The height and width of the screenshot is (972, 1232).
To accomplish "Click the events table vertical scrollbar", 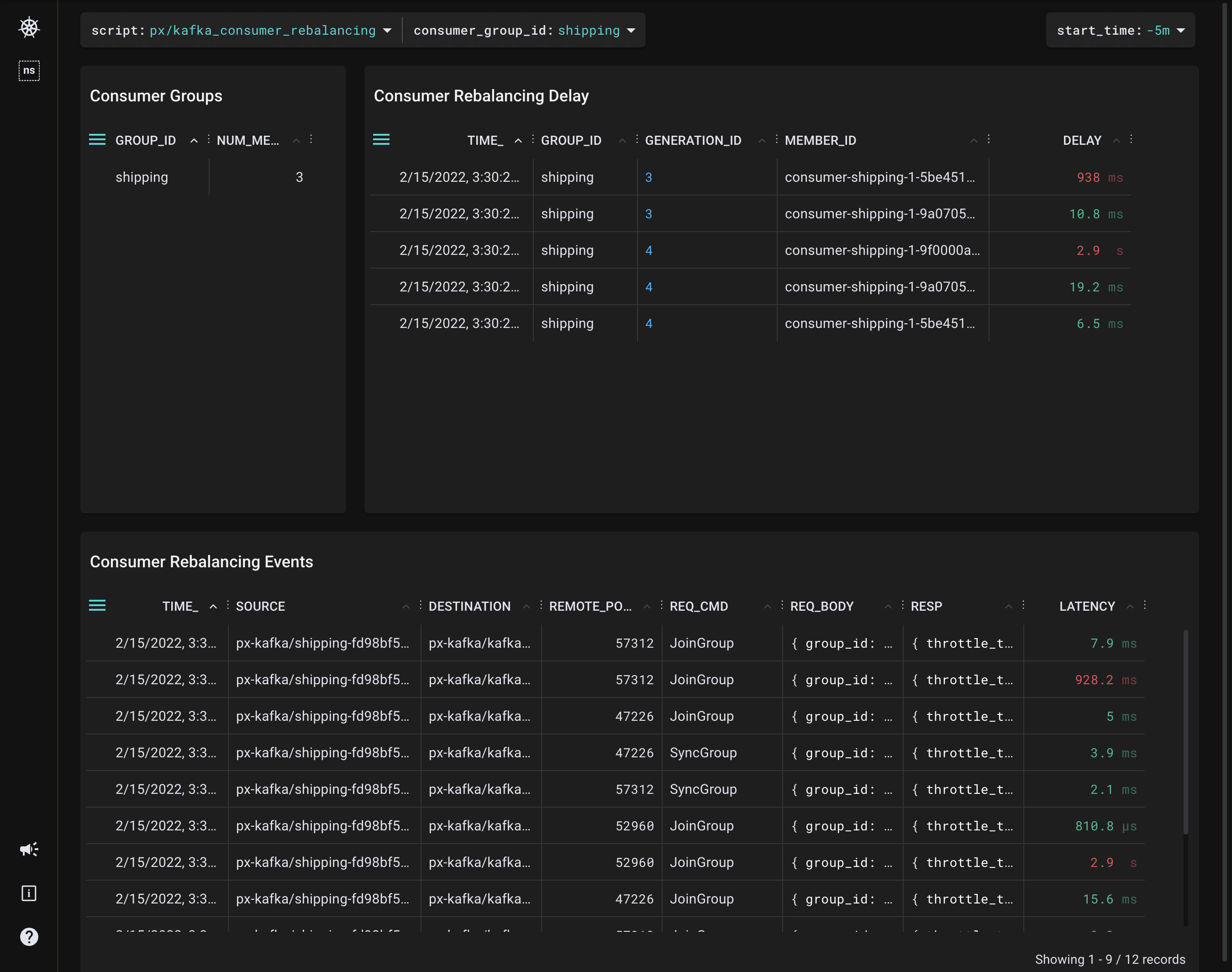I will coord(1185,734).
